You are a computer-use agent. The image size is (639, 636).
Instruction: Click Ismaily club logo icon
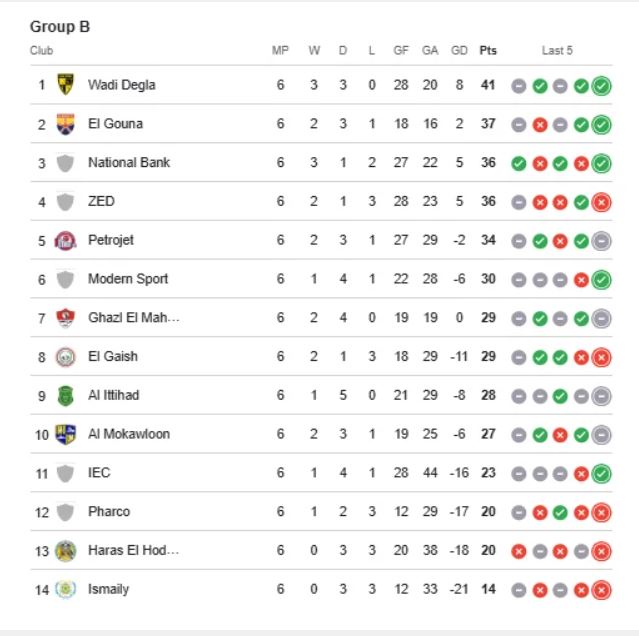tap(66, 589)
